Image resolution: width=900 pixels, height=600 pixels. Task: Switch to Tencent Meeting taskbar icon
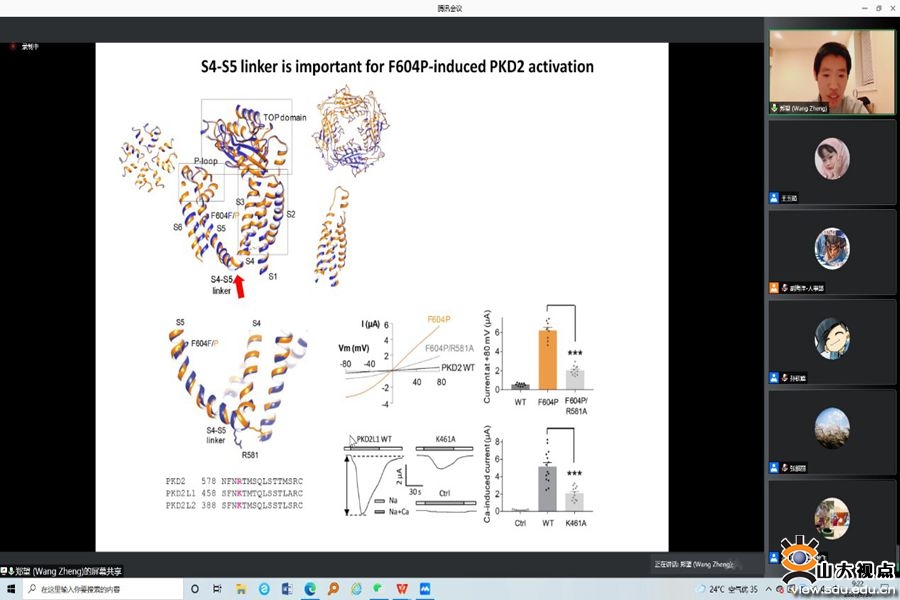point(425,589)
